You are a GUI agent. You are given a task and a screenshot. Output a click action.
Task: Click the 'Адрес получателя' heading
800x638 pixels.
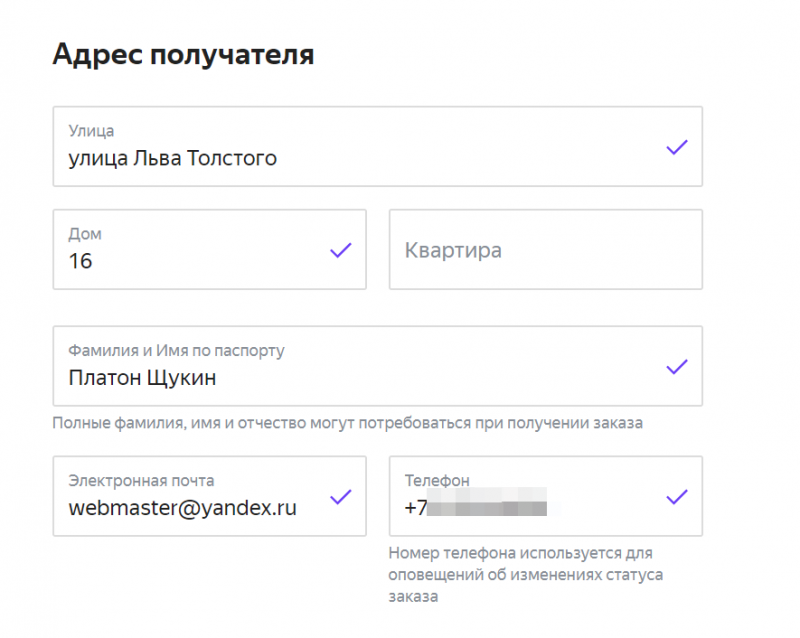tap(183, 54)
